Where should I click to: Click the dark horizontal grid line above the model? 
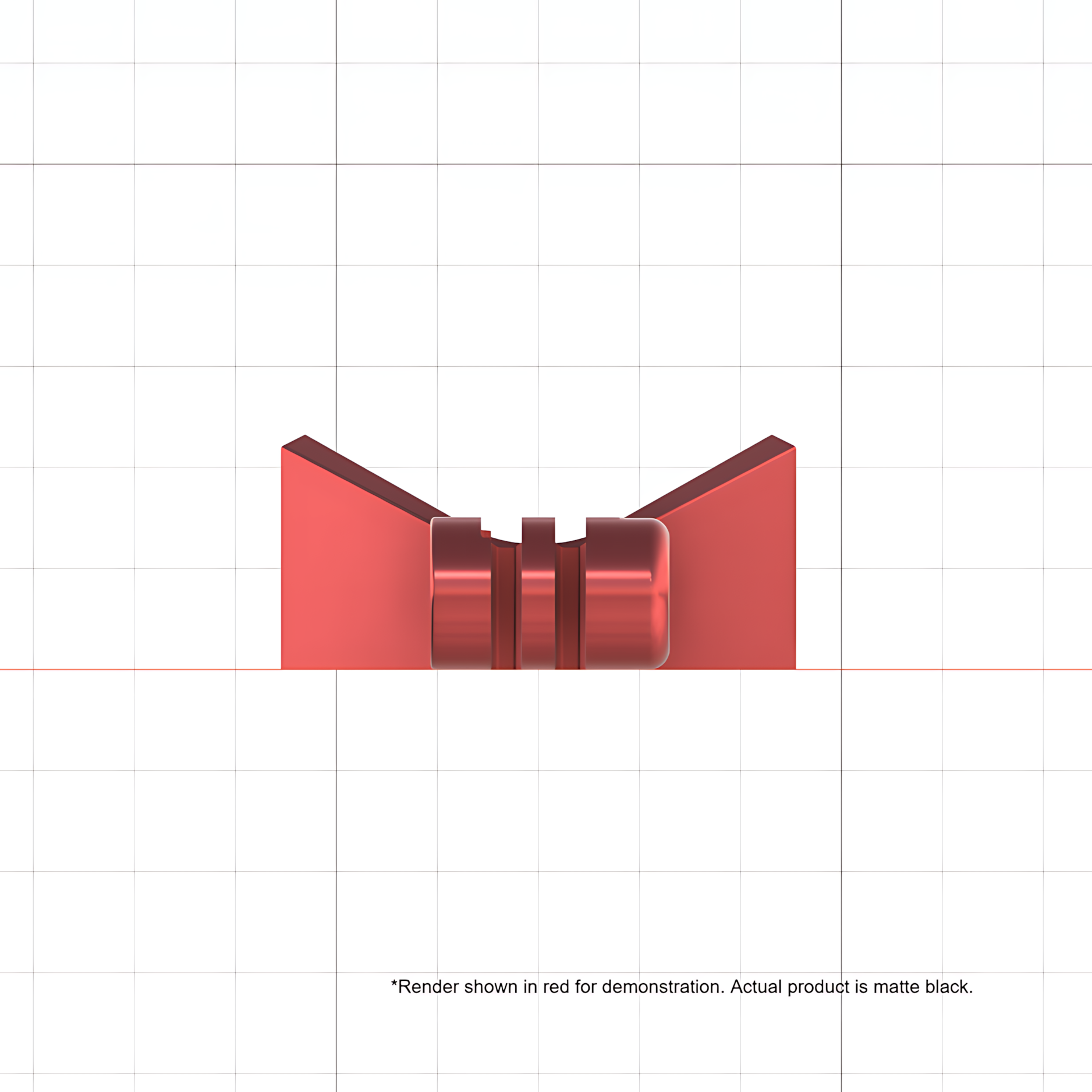click(546, 164)
